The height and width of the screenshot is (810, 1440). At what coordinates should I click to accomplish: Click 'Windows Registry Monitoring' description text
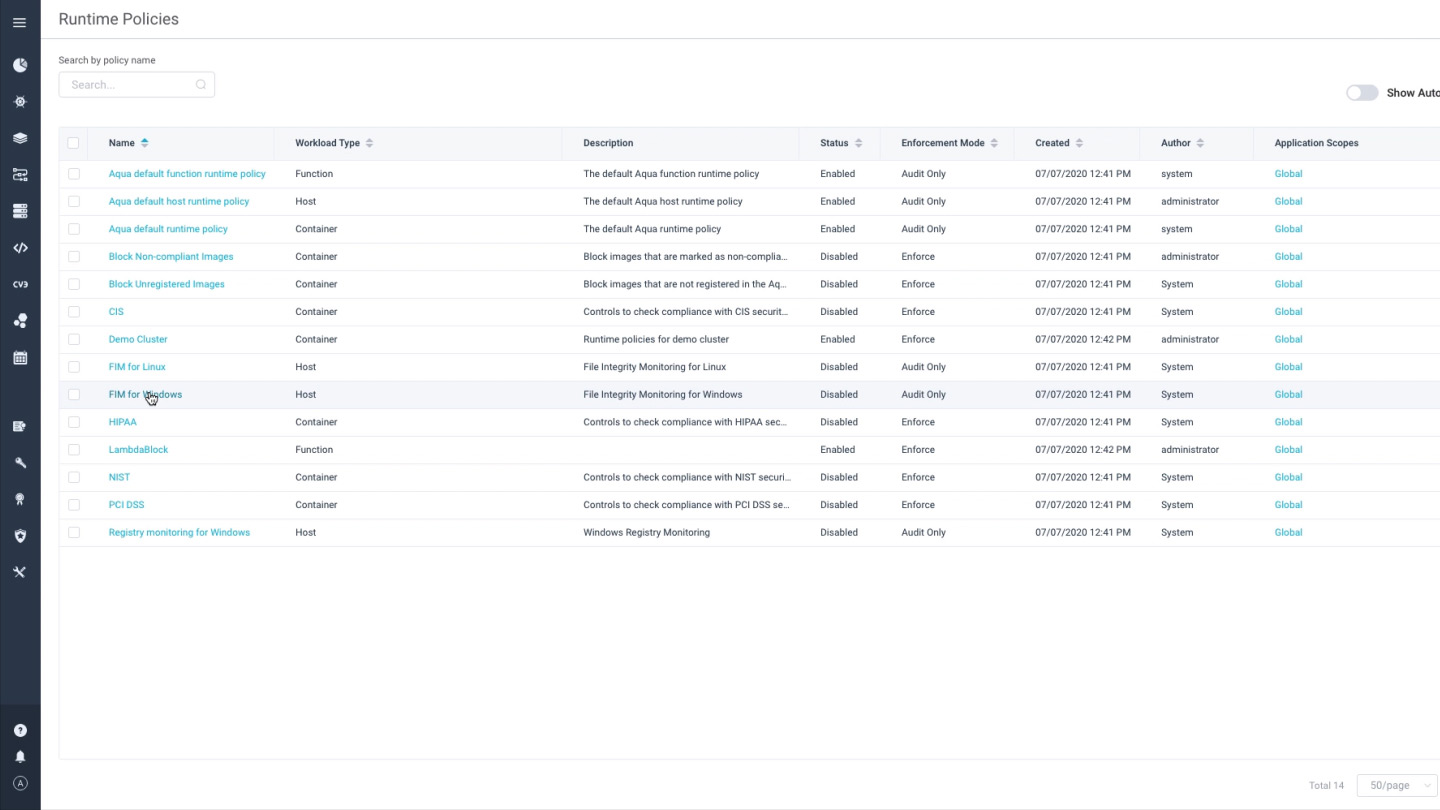pyautogui.click(x=646, y=532)
